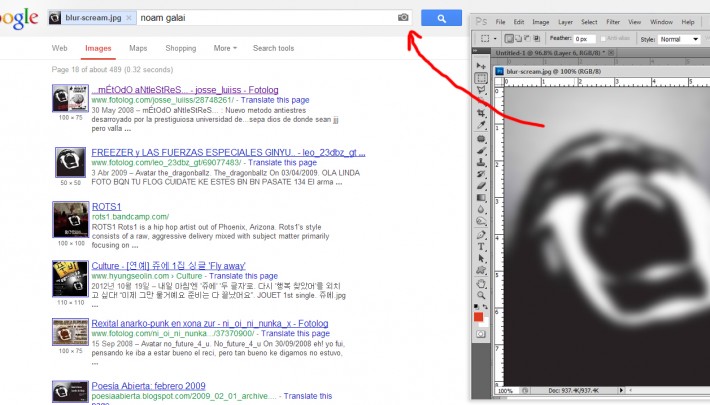Open the marquee tool preset picker arrow
This screenshot has width=710, height=405.
[x=495, y=39]
